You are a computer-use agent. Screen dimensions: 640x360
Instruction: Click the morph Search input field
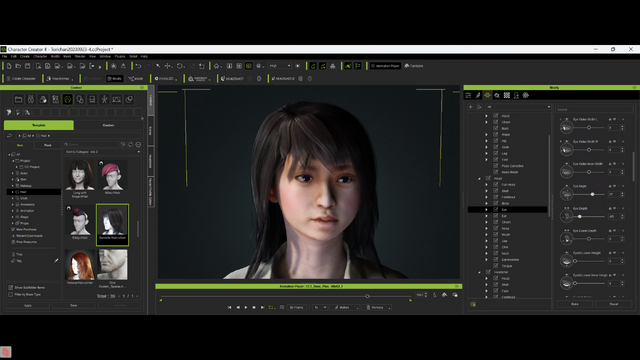pos(595,109)
